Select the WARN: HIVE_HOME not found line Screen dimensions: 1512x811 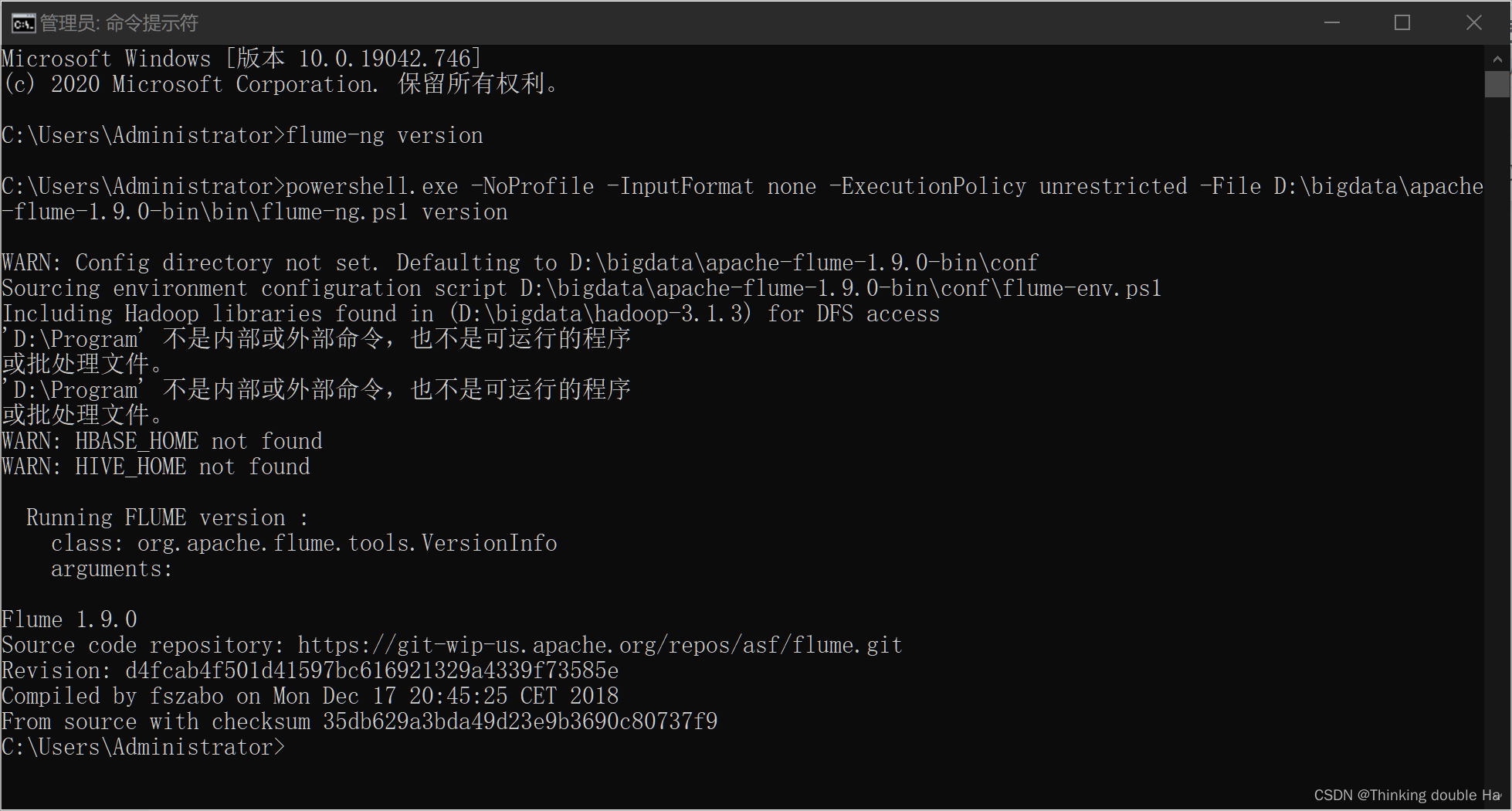coord(154,467)
